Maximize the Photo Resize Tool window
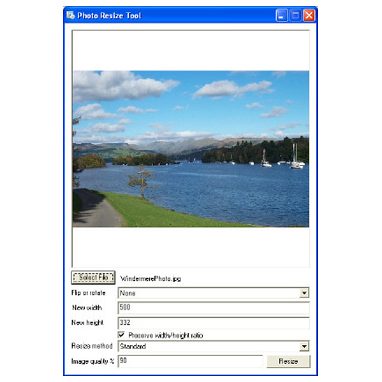Image resolution: width=382 pixels, height=382 pixels. (x=295, y=15)
